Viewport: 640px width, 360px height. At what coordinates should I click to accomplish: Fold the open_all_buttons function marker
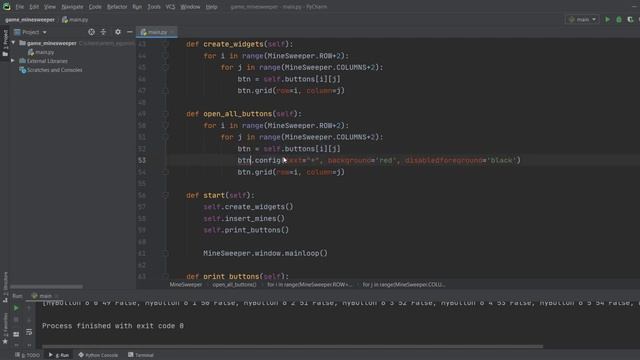[165, 114]
